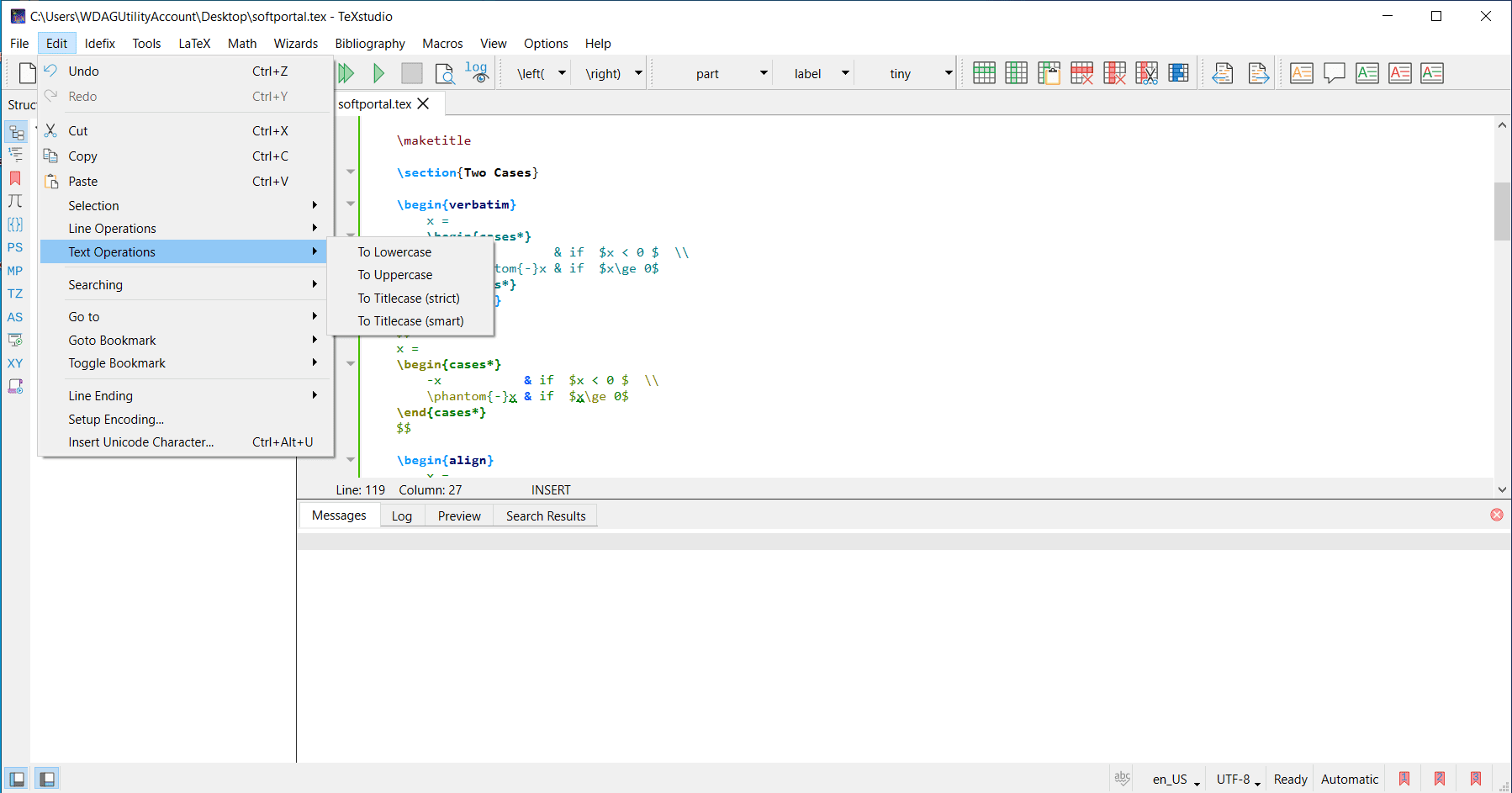The width and height of the screenshot is (1512, 793).
Task: Click the Compile (green play) toolbar icon
Action: tap(378, 74)
